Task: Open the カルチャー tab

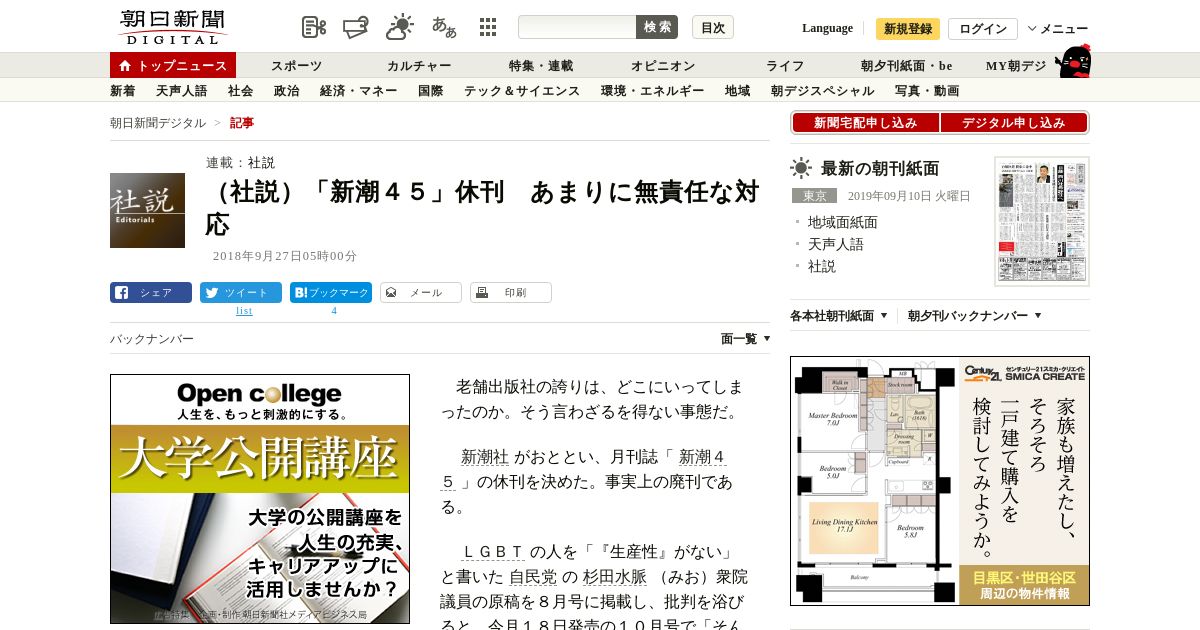Action: [419, 66]
